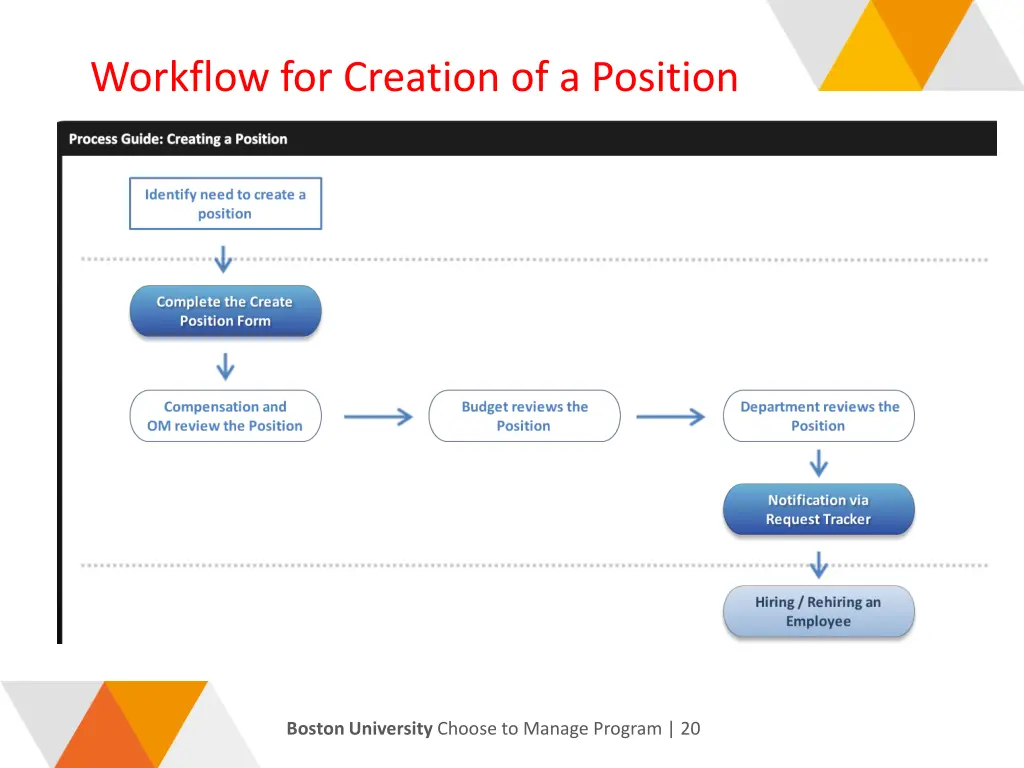Select the 'Complete the Create Position Form' step
The height and width of the screenshot is (768, 1024).
[x=225, y=311]
